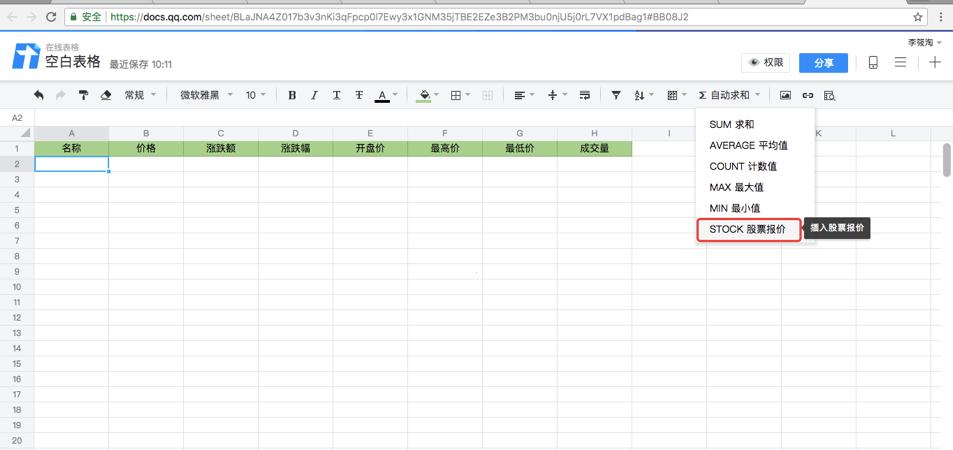
Task: Expand font color dropdown arrow
Action: (395, 95)
